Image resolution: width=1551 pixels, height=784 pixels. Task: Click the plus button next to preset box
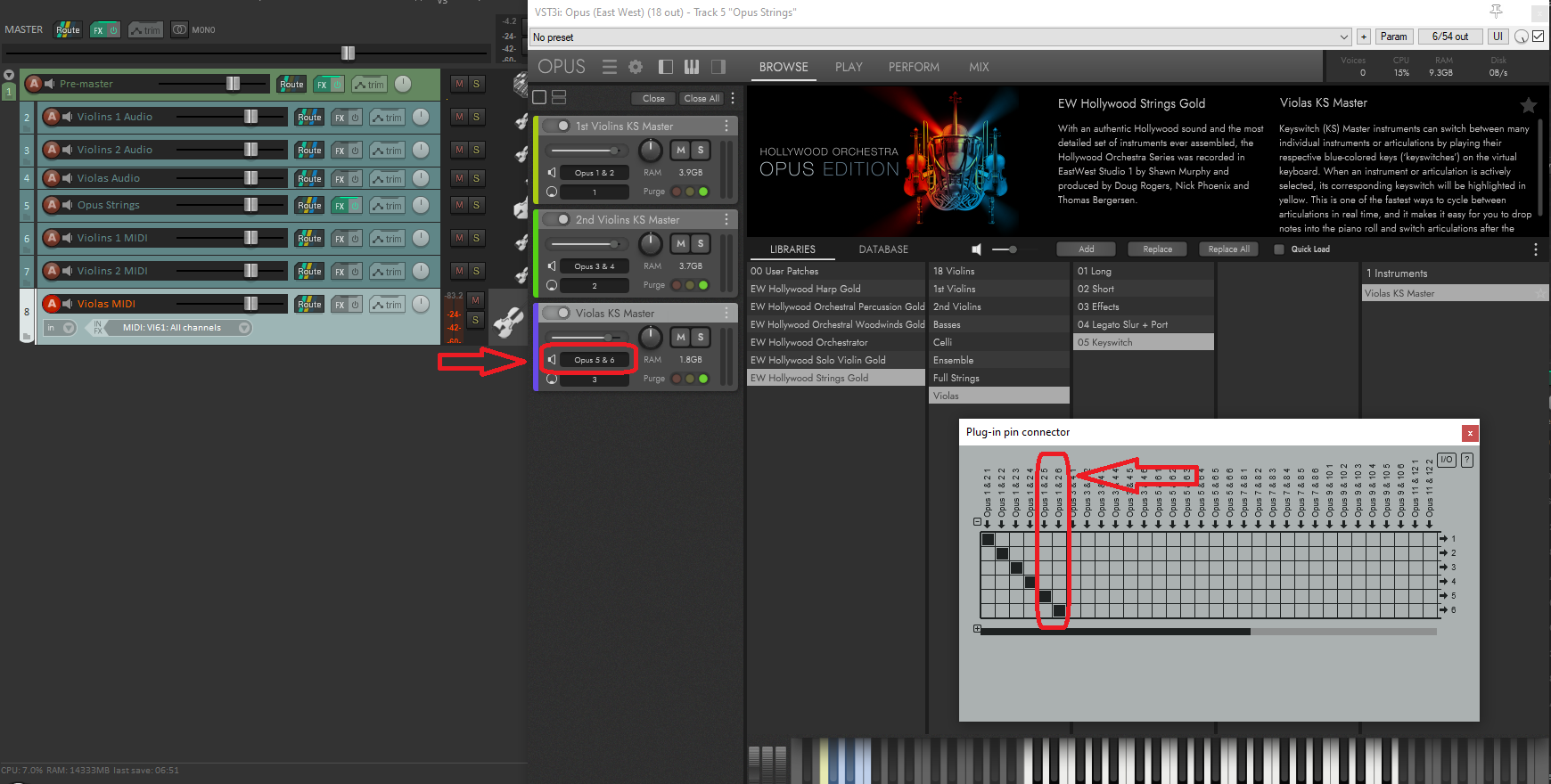[x=1364, y=37]
